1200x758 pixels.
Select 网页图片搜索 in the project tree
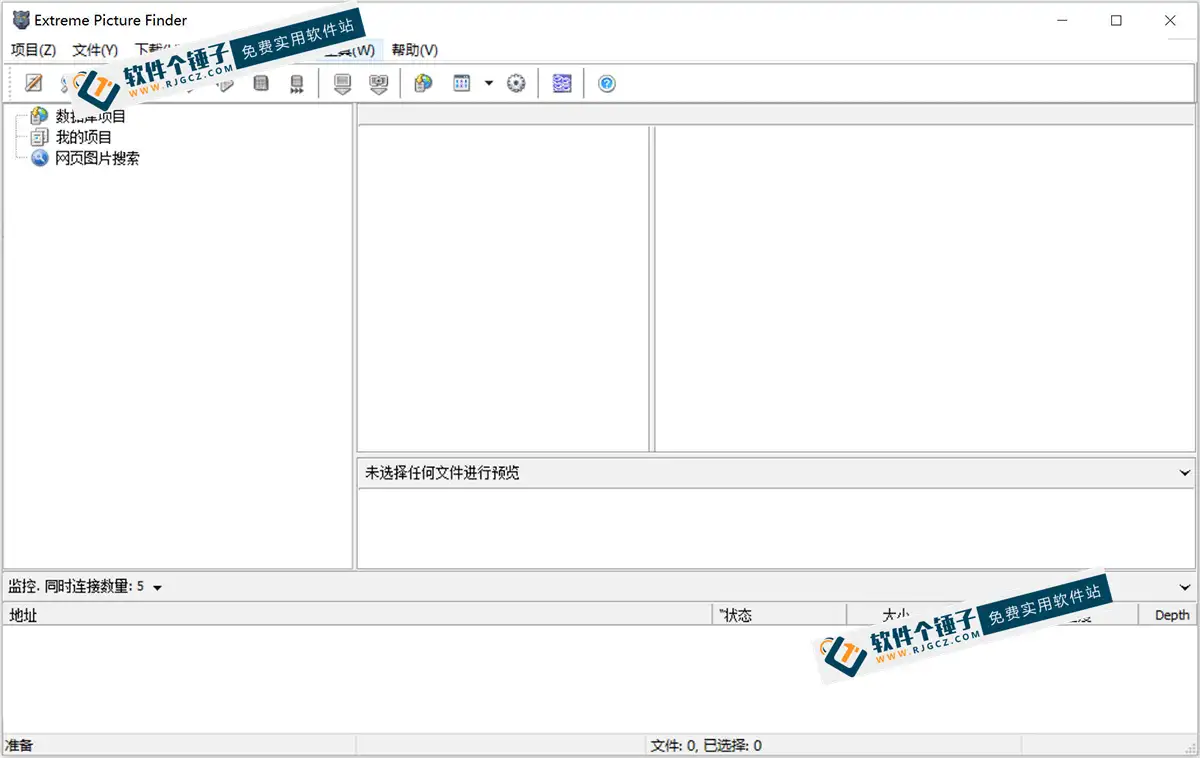click(x=98, y=158)
